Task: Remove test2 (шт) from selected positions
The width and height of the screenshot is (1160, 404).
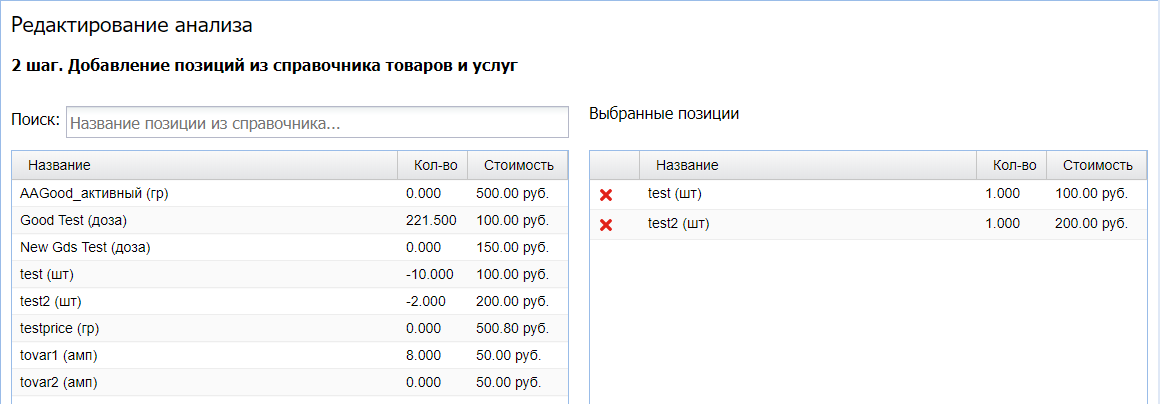Action: coord(605,225)
